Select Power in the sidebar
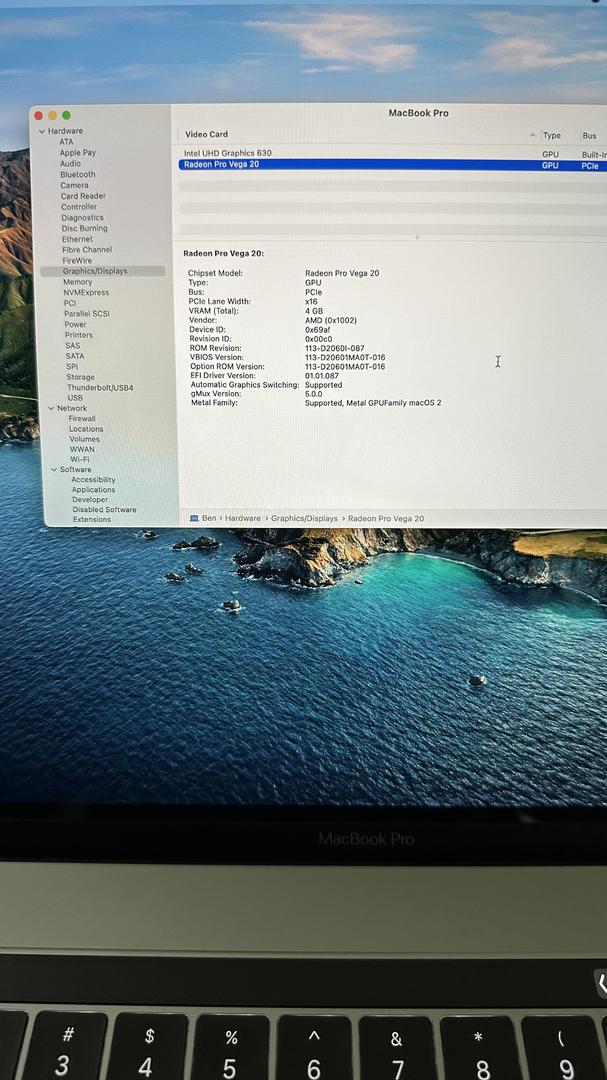The image size is (607, 1080). [76, 324]
